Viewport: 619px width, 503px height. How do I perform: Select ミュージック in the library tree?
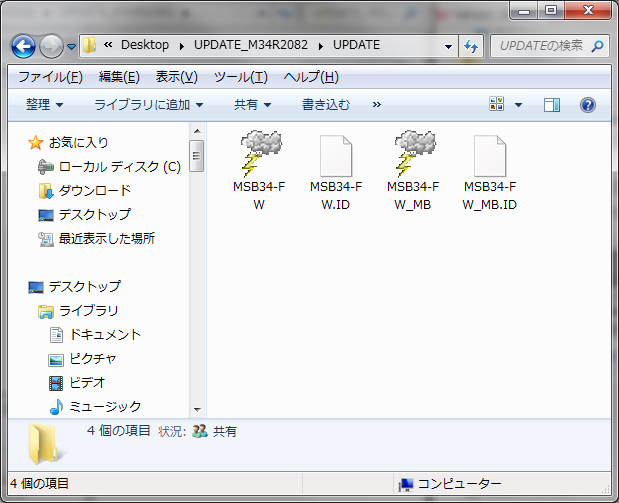(x=104, y=406)
